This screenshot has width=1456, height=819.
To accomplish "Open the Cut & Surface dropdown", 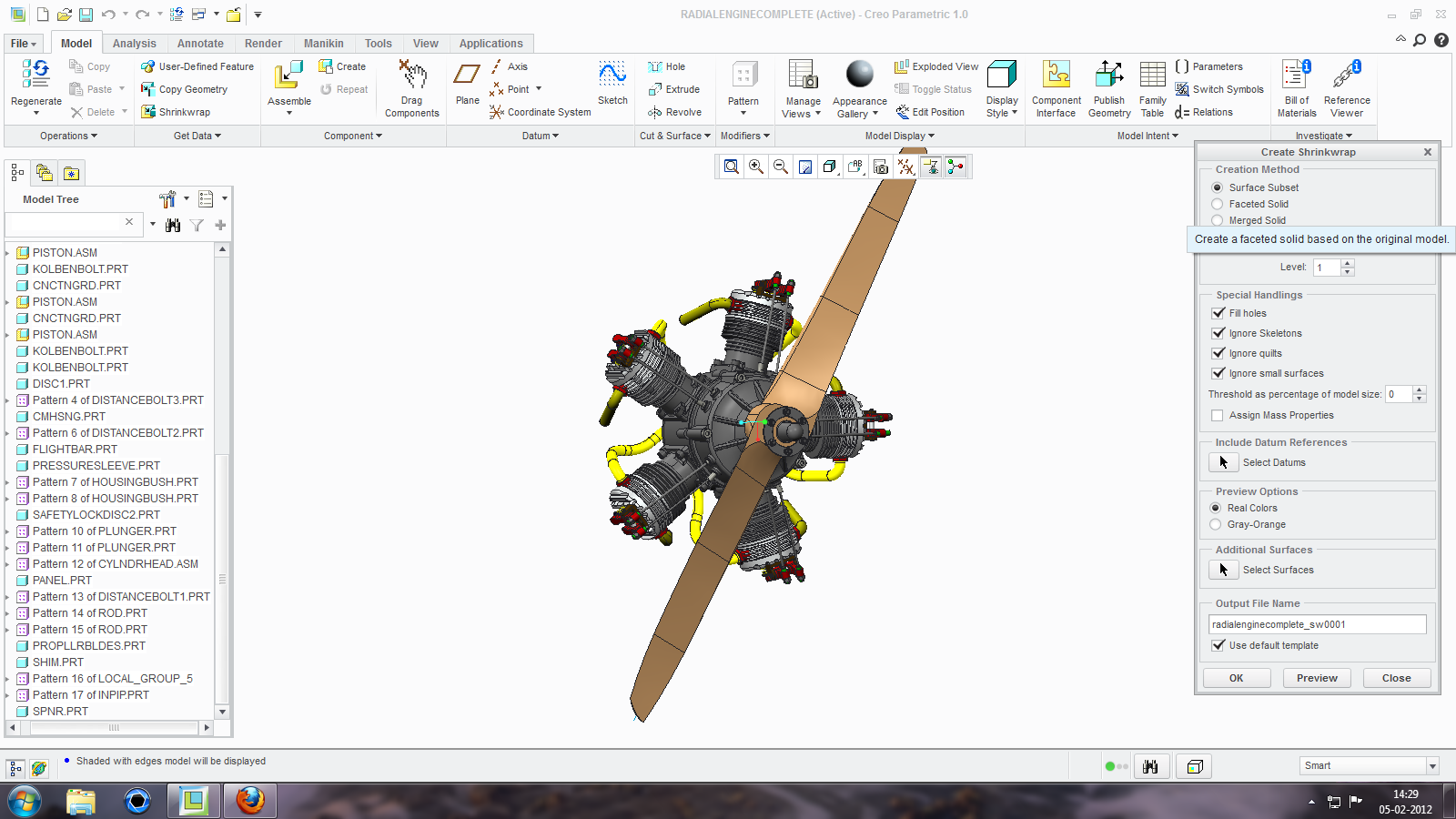I will [675, 136].
